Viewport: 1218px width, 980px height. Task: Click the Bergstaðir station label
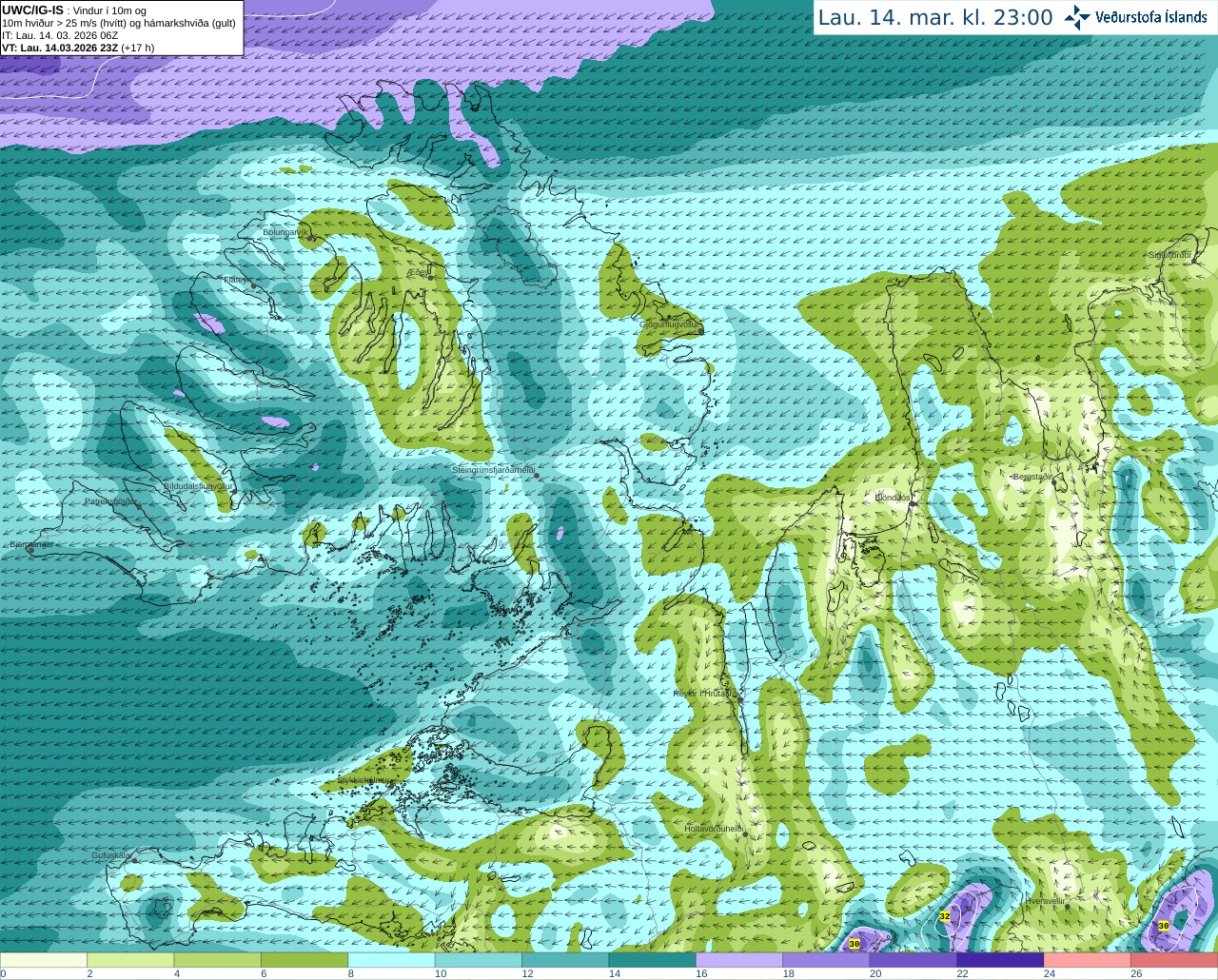pyautogui.click(x=1033, y=477)
